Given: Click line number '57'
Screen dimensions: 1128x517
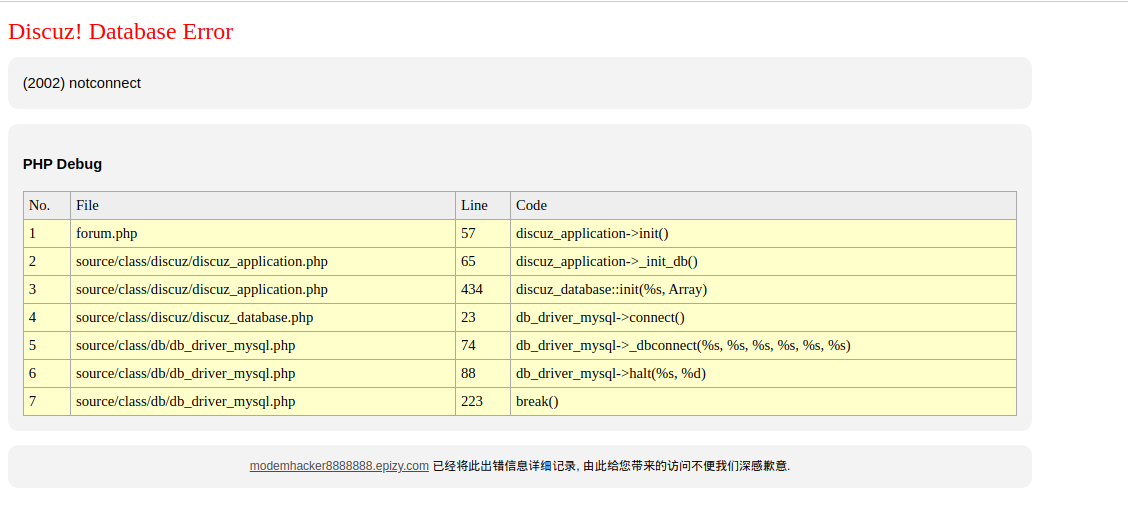Looking at the screenshot, I should [483, 234].
